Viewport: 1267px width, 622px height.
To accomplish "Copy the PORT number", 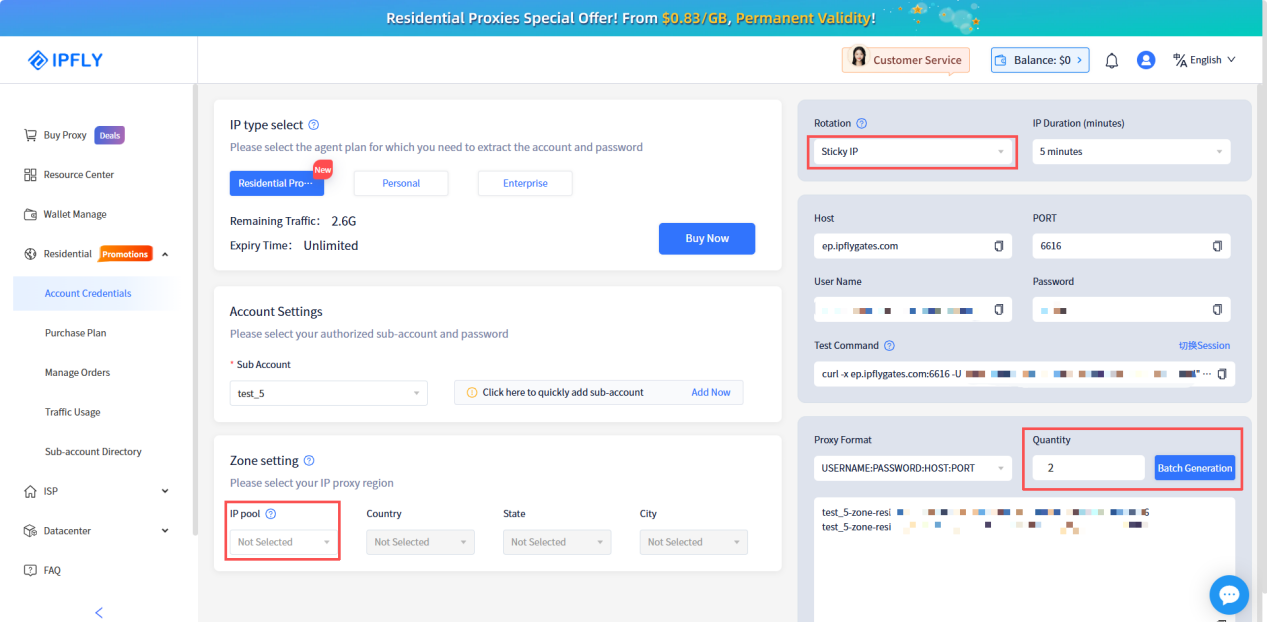I will [x=1217, y=246].
